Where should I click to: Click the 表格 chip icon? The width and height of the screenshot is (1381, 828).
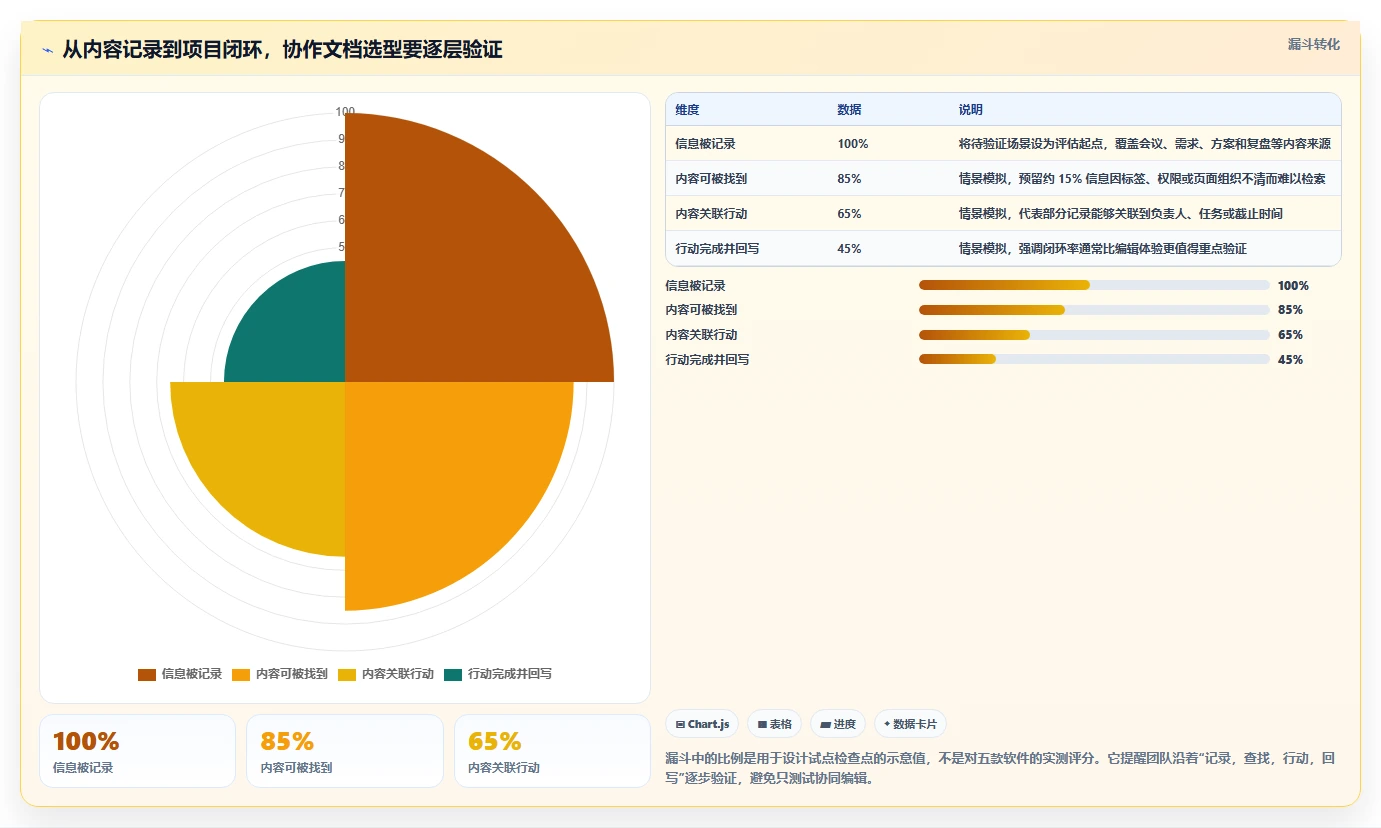(x=762, y=724)
